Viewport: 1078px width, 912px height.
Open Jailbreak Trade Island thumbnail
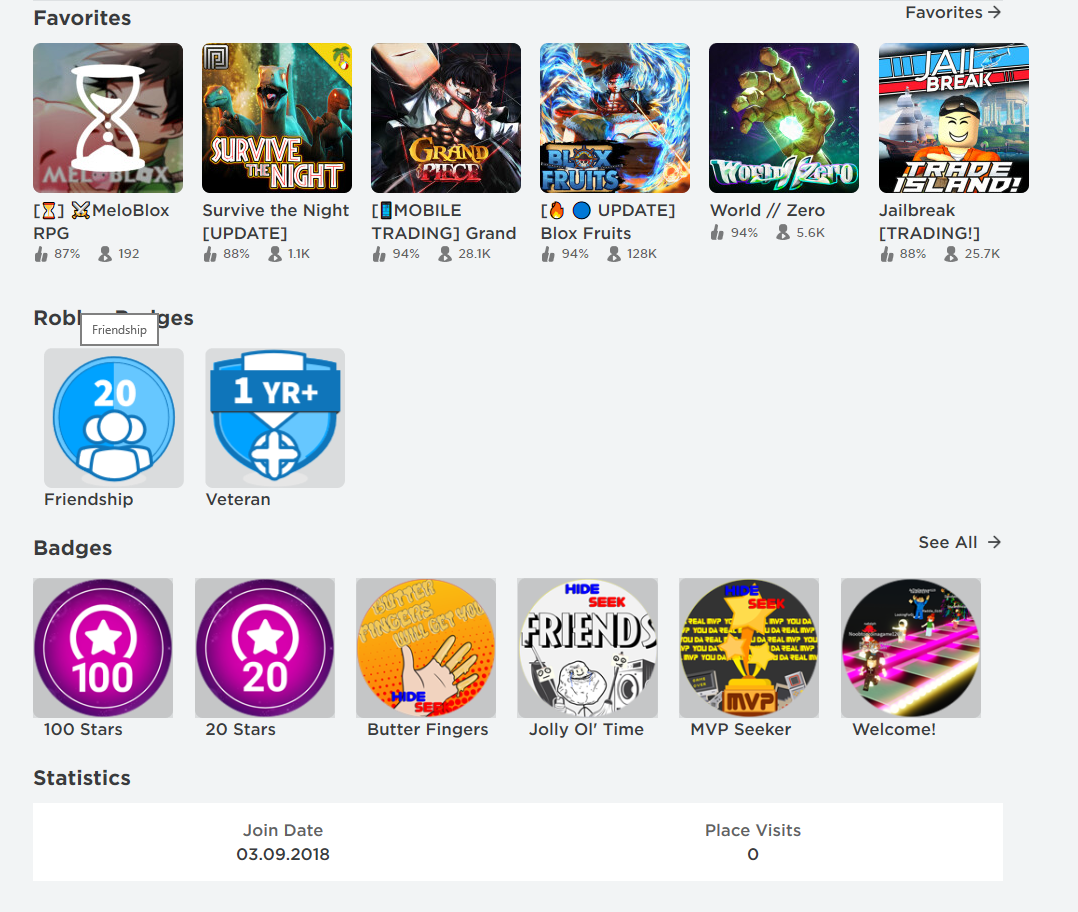[x=954, y=118]
